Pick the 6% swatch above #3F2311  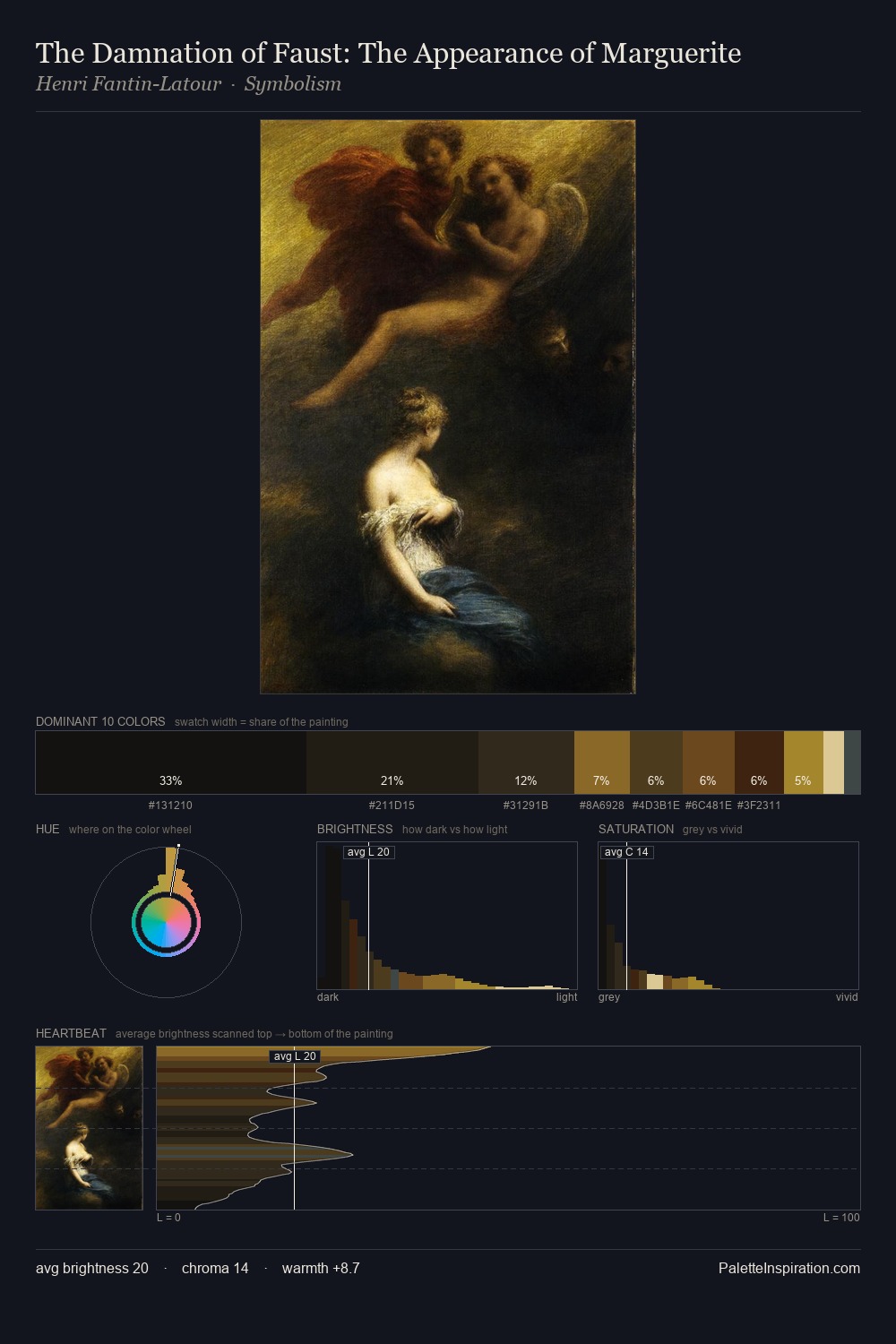pos(759,762)
